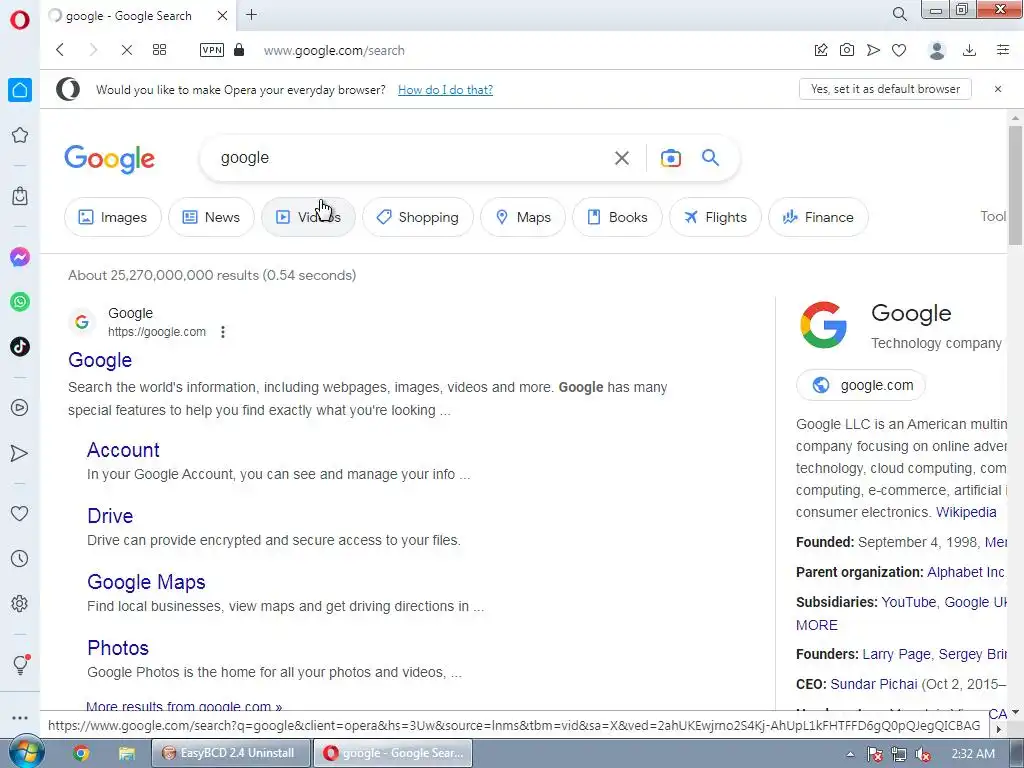Viewport: 1024px width, 768px height.
Task: Toggle the VPN badge in address bar
Action: coord(212,50)
